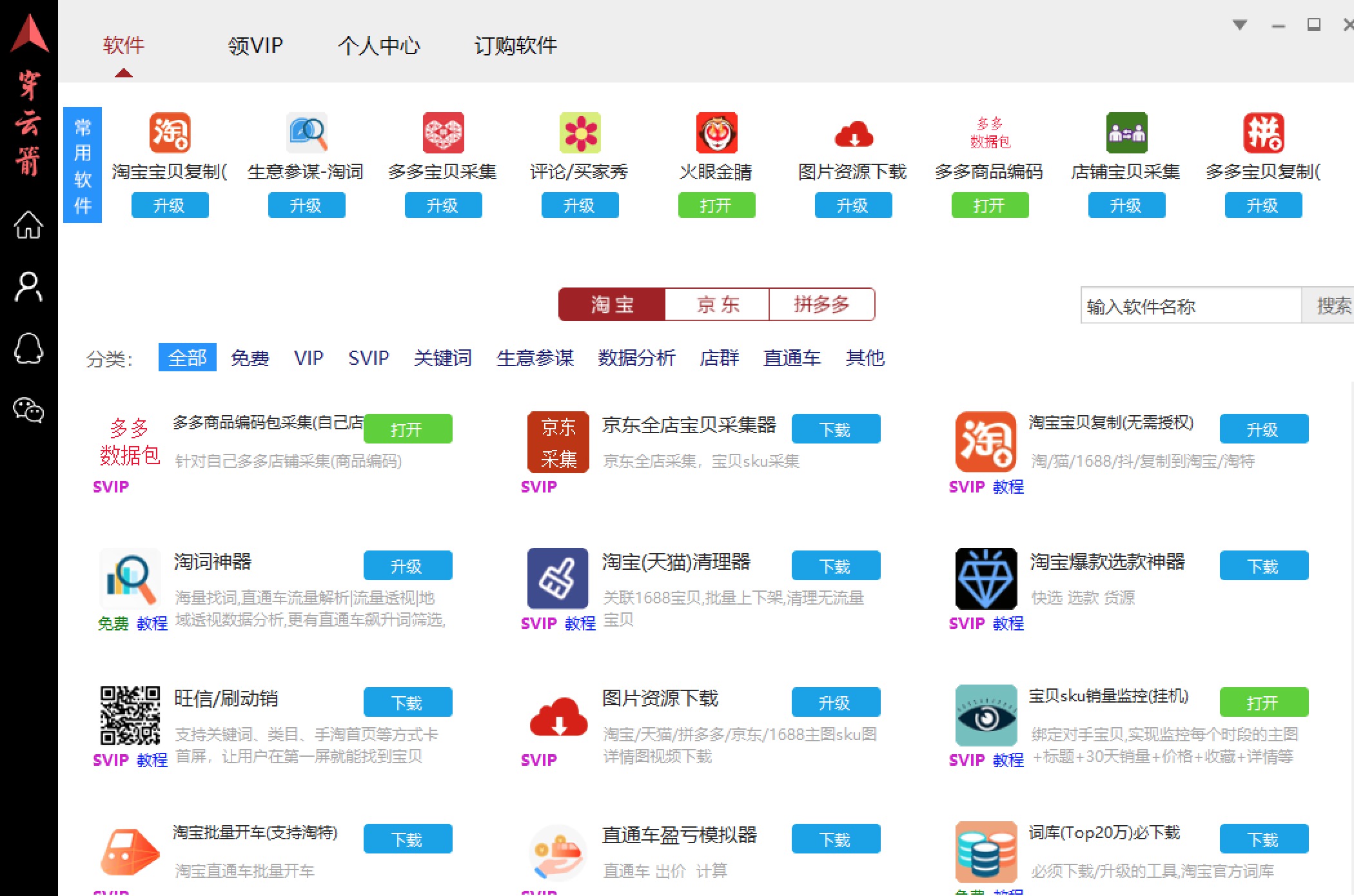Open the 个人中心 tab
Viewport: 1354px width, 896px height.
click(379, 45)
